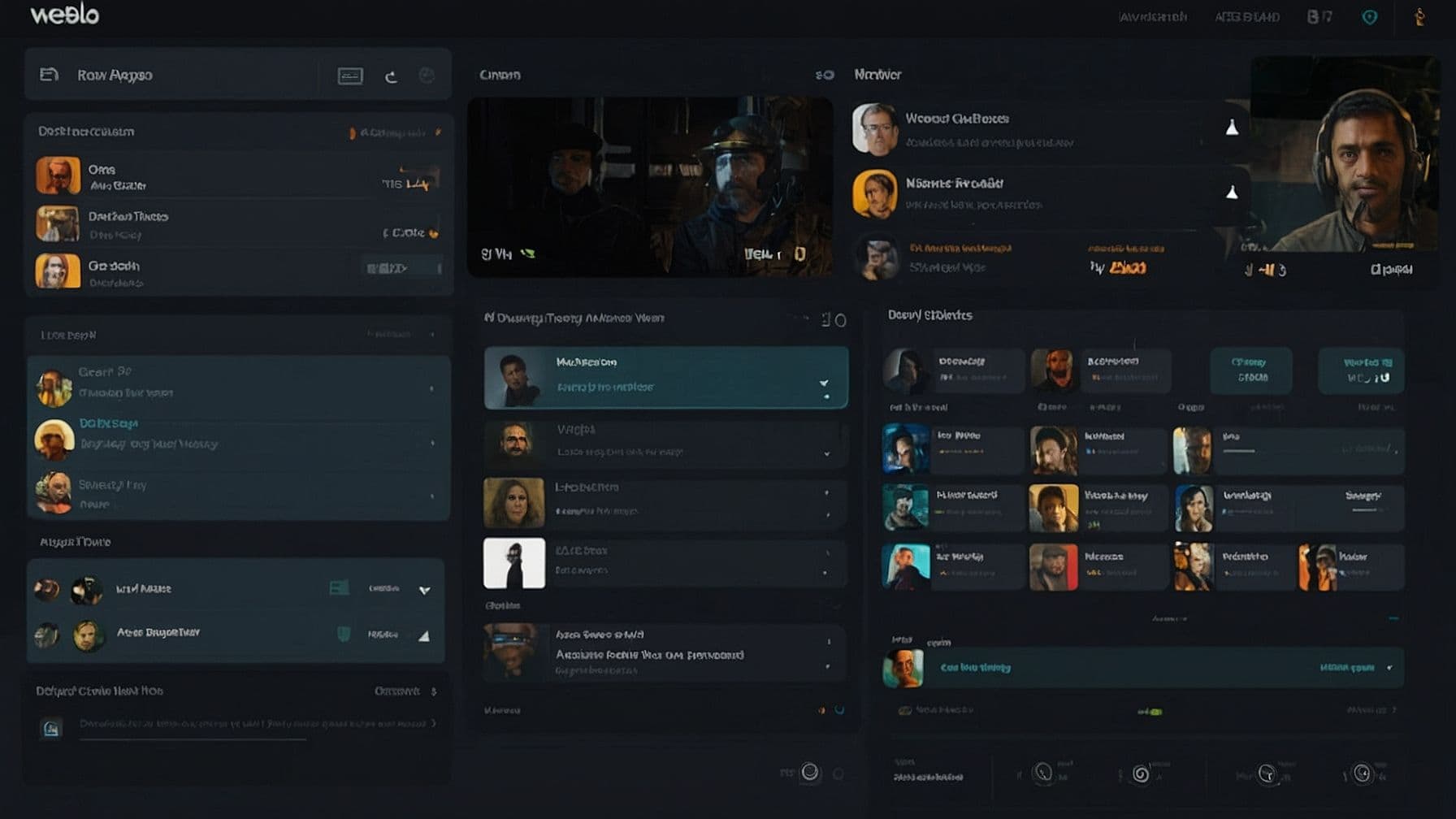The image size is (1456, 819).
Task: Toggle the round switch at center panel bottom
Action: [810, 772]
